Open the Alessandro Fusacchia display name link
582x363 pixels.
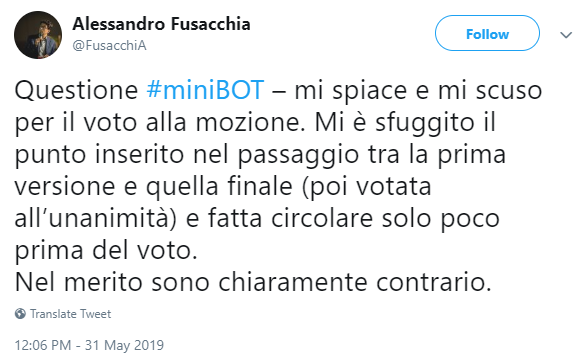(161, 24)
